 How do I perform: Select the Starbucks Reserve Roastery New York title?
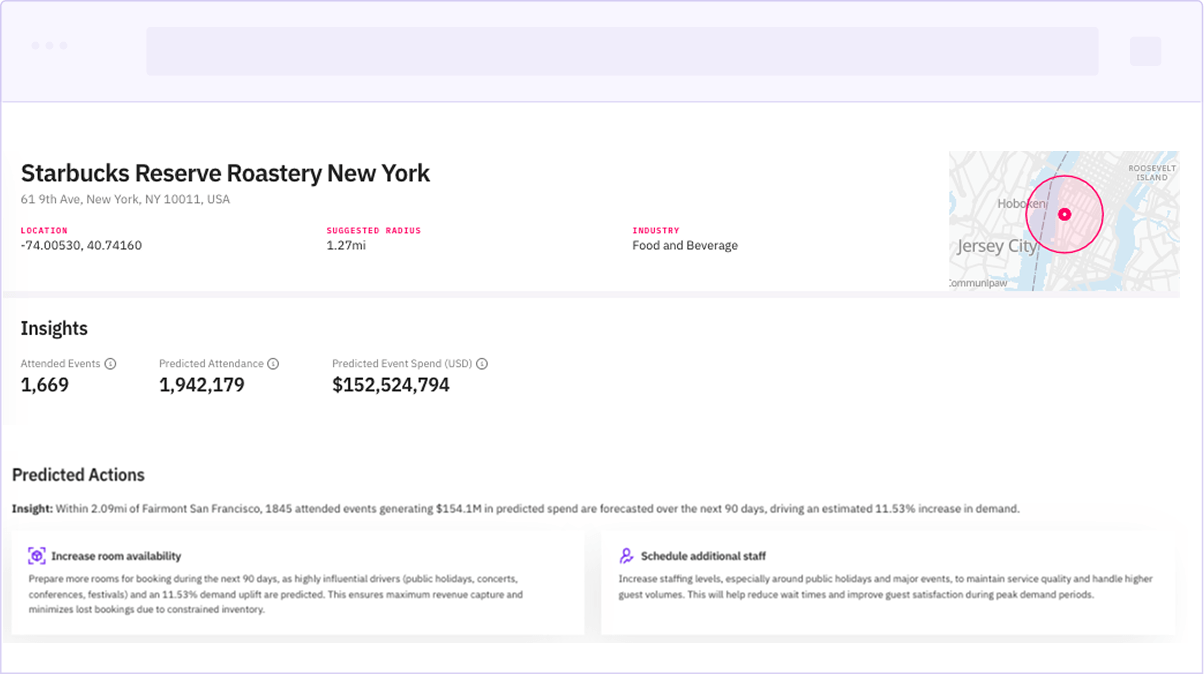point(225,173)
